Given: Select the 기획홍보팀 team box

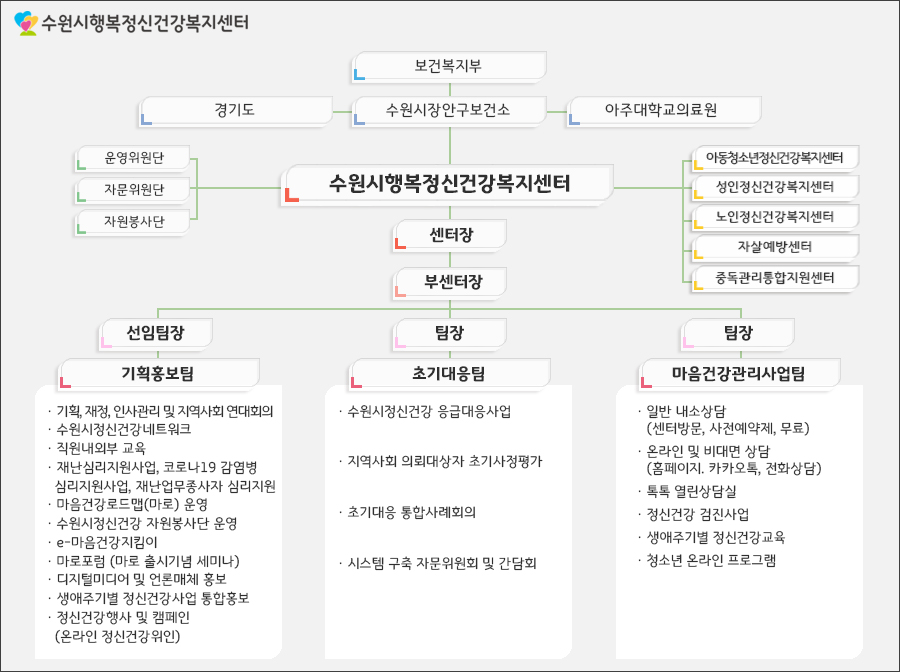Looking at the screenshot, I should pyautogui.click(x=160, y=373).
